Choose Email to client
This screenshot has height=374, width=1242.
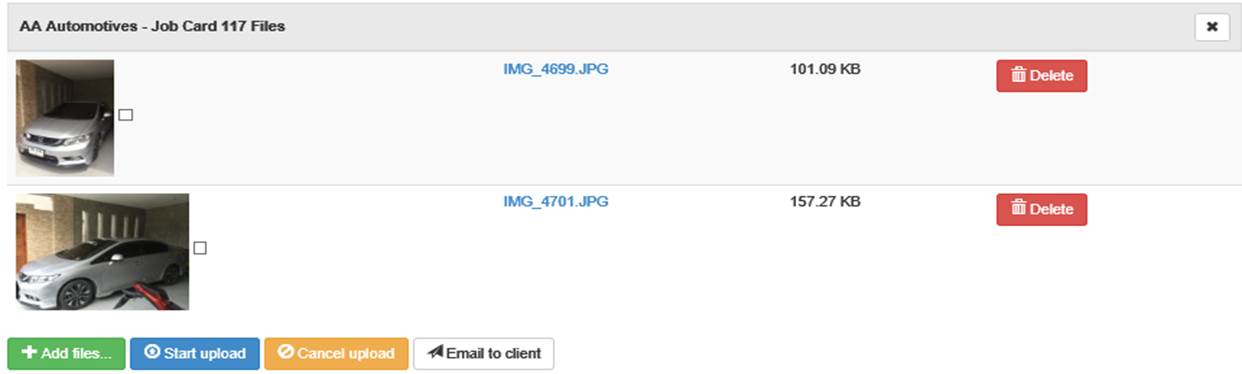tap(484, 353)
